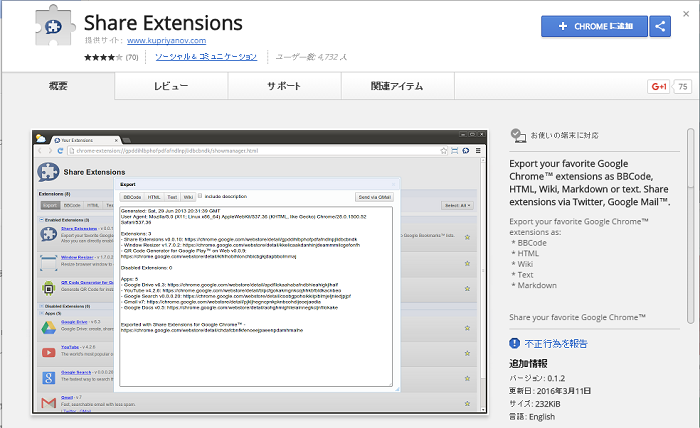Open the Select All dropdown in the screenshot
Viewport: 700px width, 428px height.
[458, 205]
